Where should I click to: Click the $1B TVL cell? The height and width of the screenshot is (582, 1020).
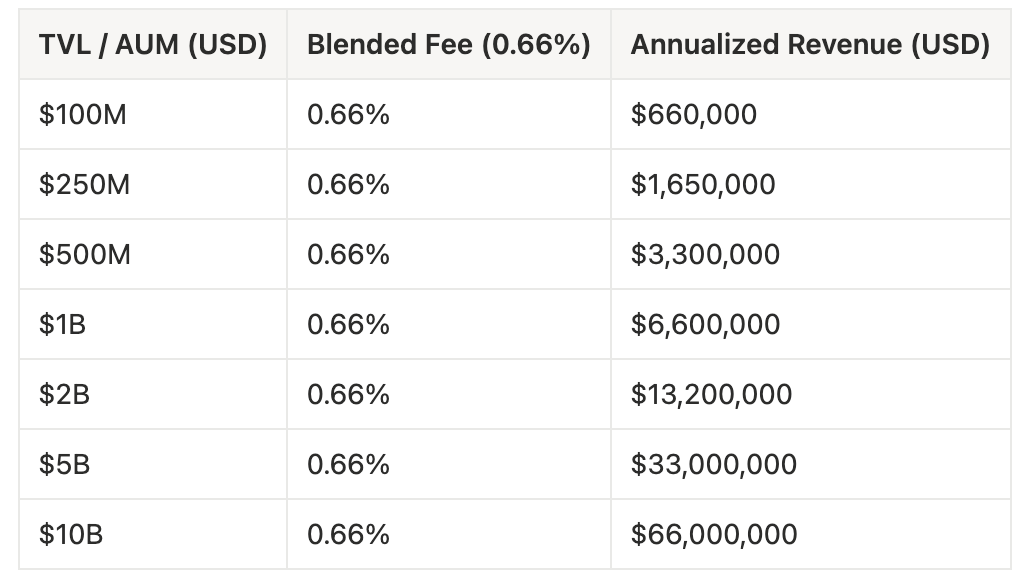62,325
